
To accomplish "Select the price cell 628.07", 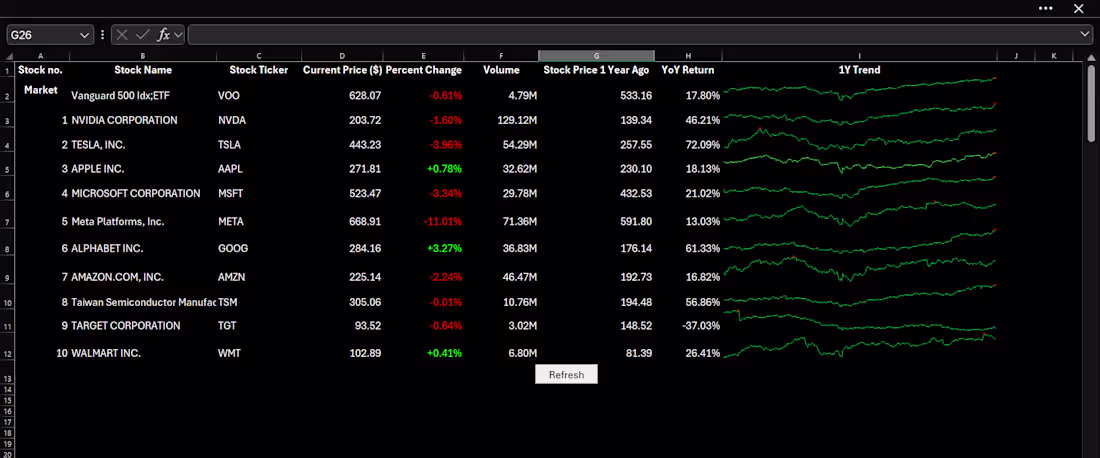I will click(x=365, y=95).
